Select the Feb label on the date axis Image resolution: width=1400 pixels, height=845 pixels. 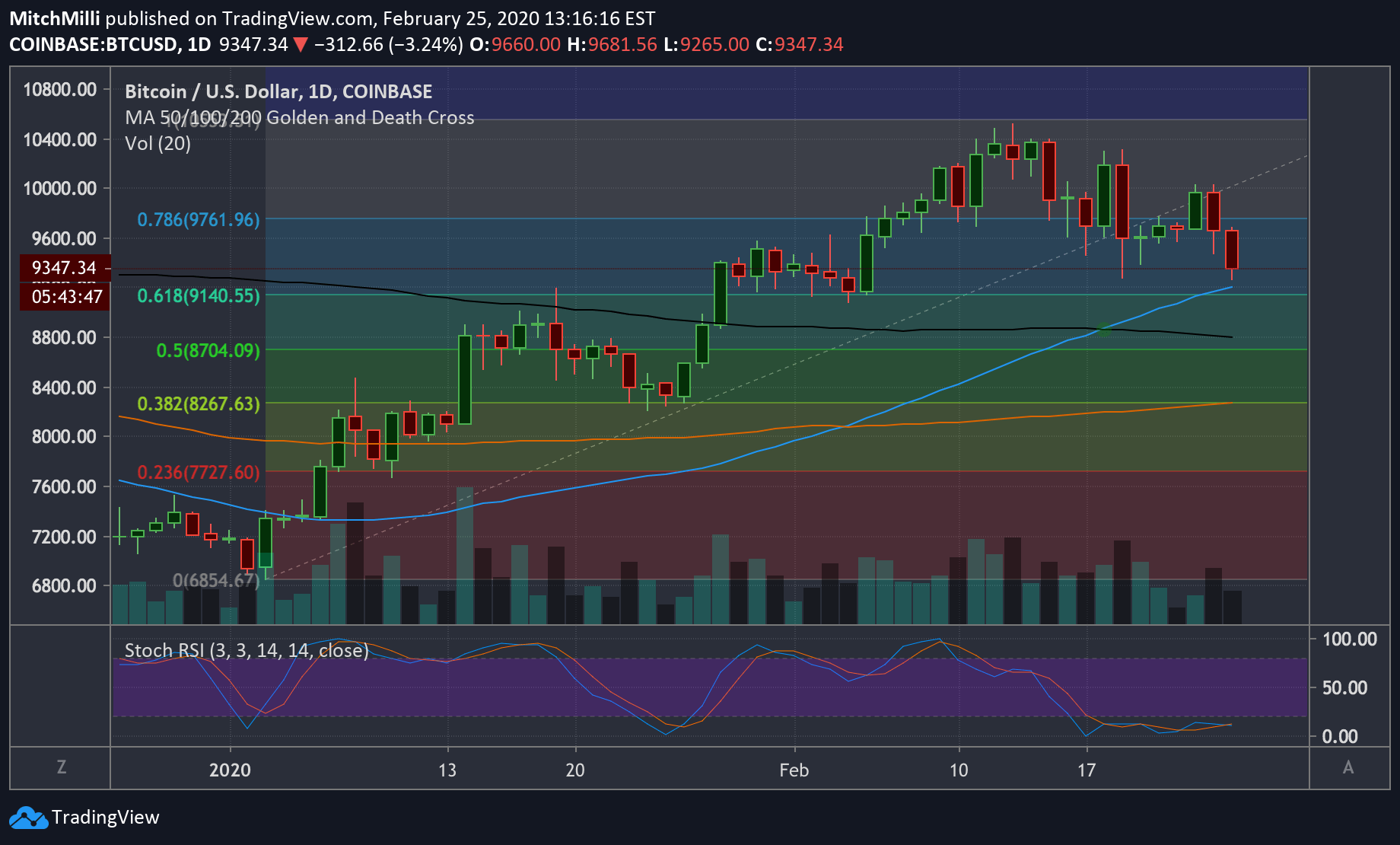(x=794, y=770)
